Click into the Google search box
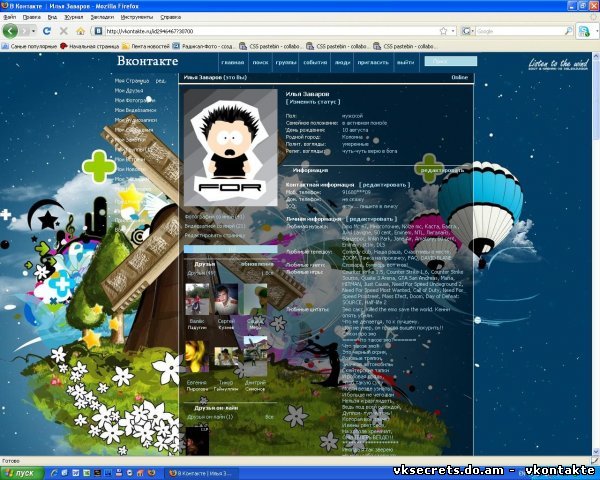 tap(520, 31)
